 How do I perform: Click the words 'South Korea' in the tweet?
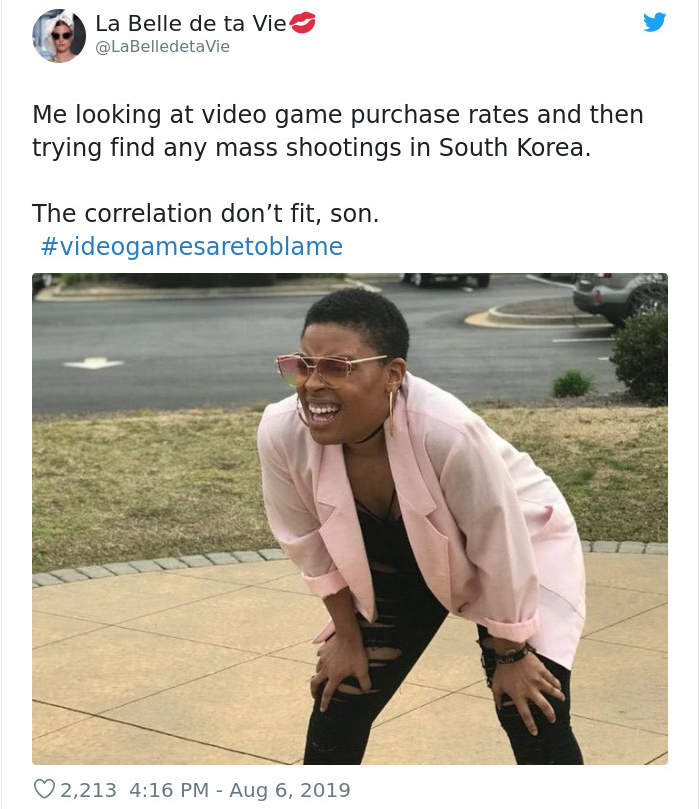(515, 148)
